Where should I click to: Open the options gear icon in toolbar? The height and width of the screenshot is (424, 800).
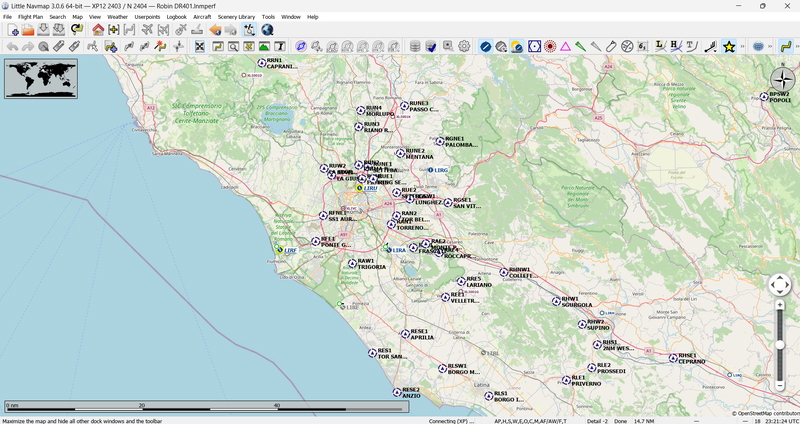pyautogui.click(x=464, y=46)
